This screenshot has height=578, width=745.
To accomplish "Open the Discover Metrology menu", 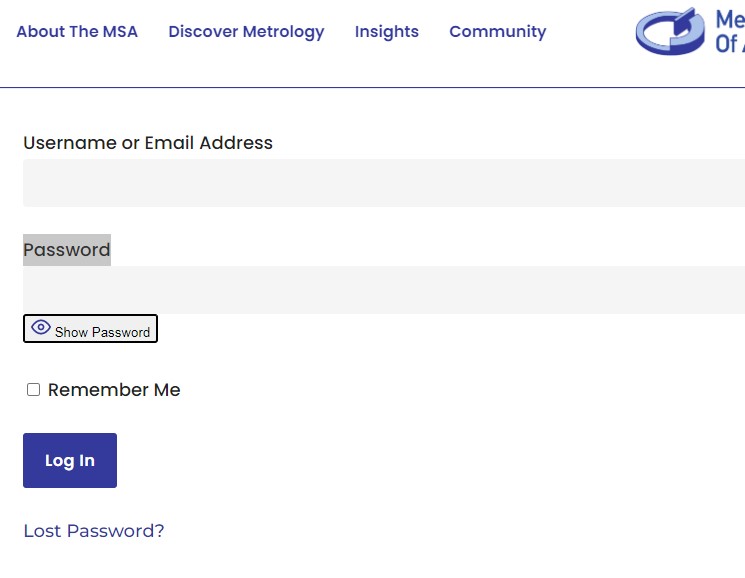I will (246, 32).
